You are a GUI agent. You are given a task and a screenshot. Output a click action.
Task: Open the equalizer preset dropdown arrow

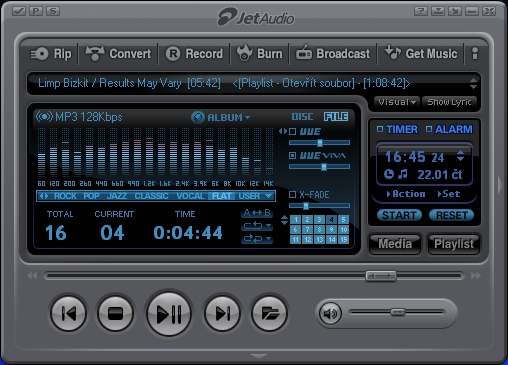(x=268, y=196)
